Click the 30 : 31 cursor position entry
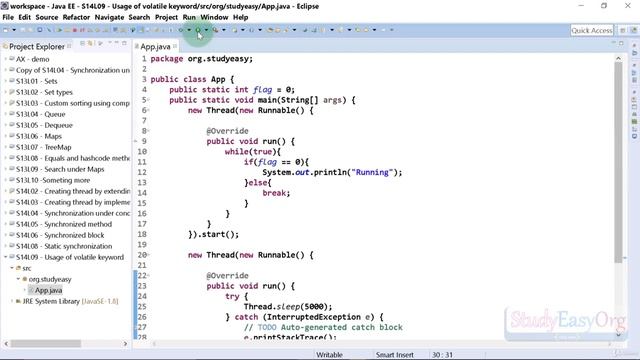640x360 pixels. [x=442, y=355]
